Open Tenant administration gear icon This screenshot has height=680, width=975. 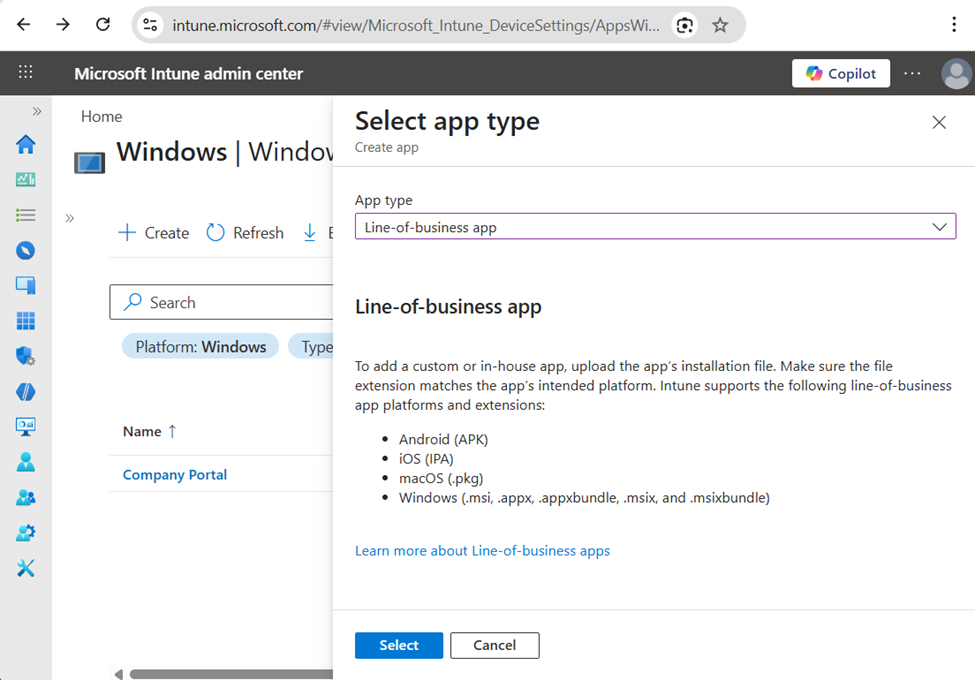(x=27, y=532)
